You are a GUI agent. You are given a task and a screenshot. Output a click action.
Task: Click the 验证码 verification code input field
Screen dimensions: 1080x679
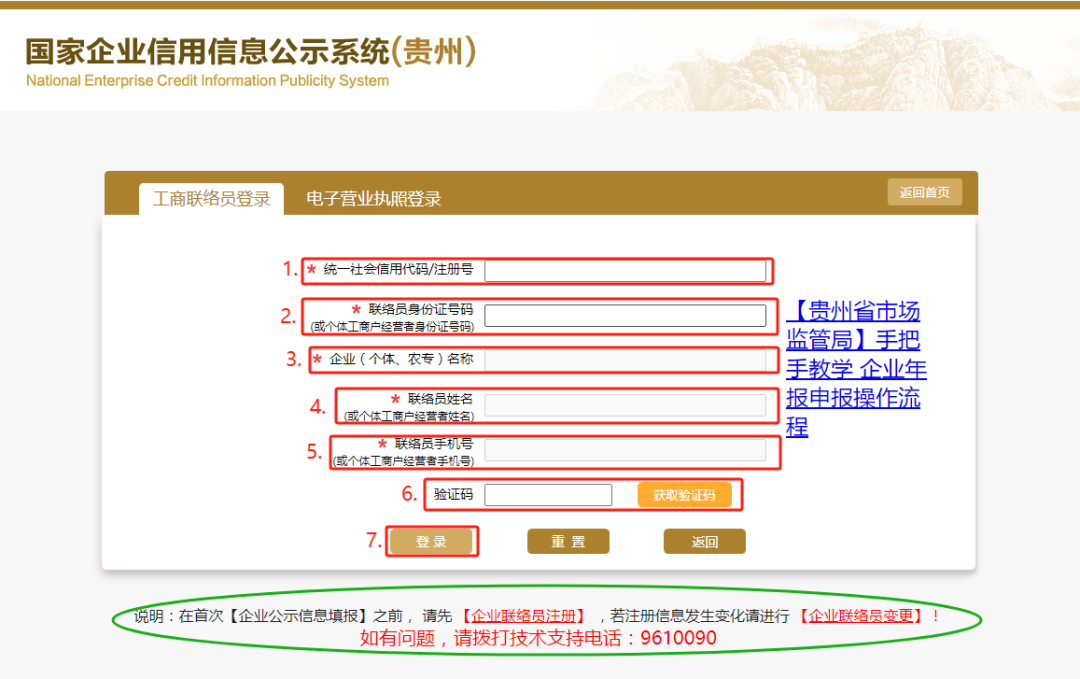pos(548,494)
